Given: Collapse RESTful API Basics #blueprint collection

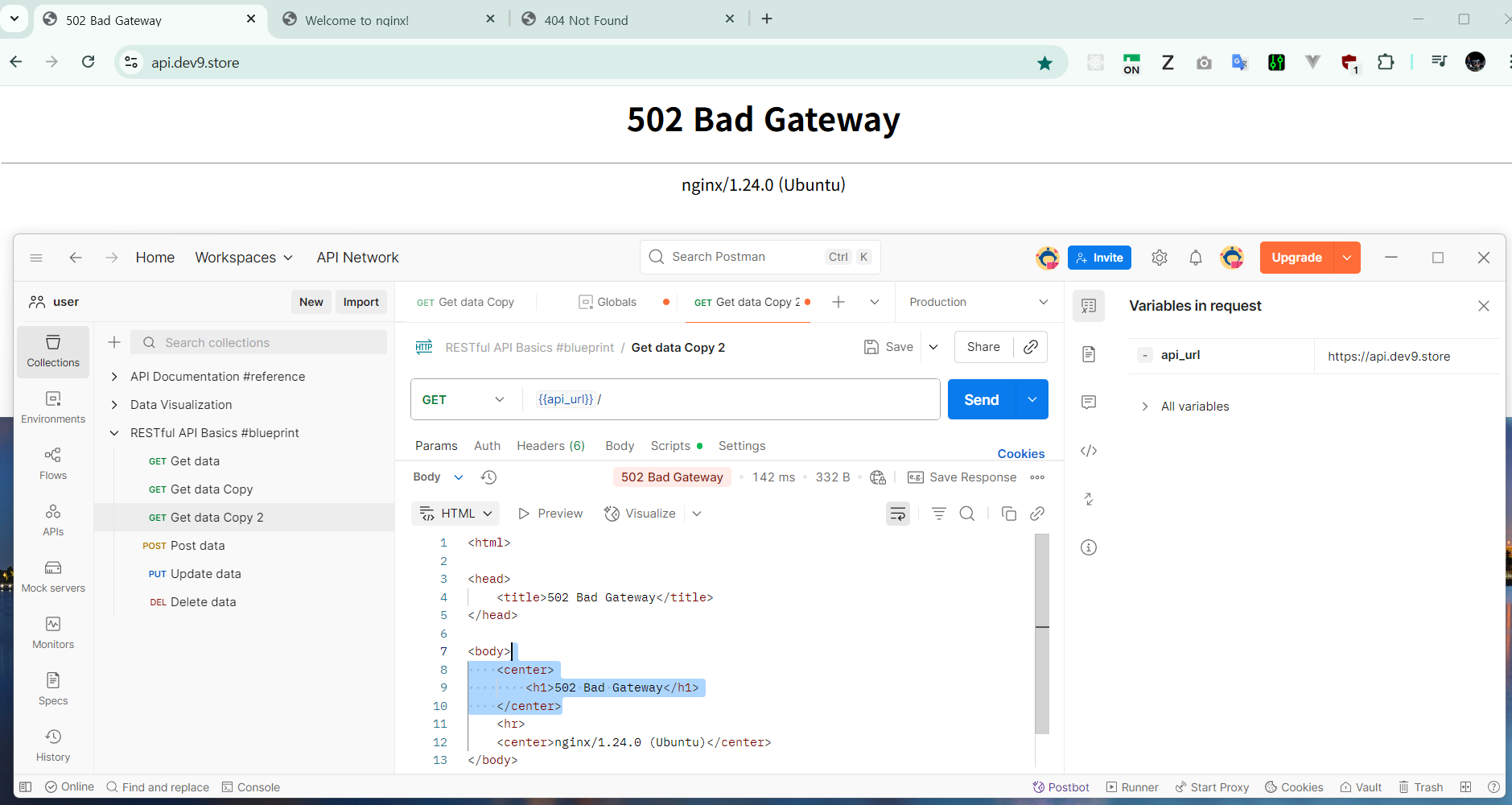Looking at the screenshot, I should (x=114, y=433).
